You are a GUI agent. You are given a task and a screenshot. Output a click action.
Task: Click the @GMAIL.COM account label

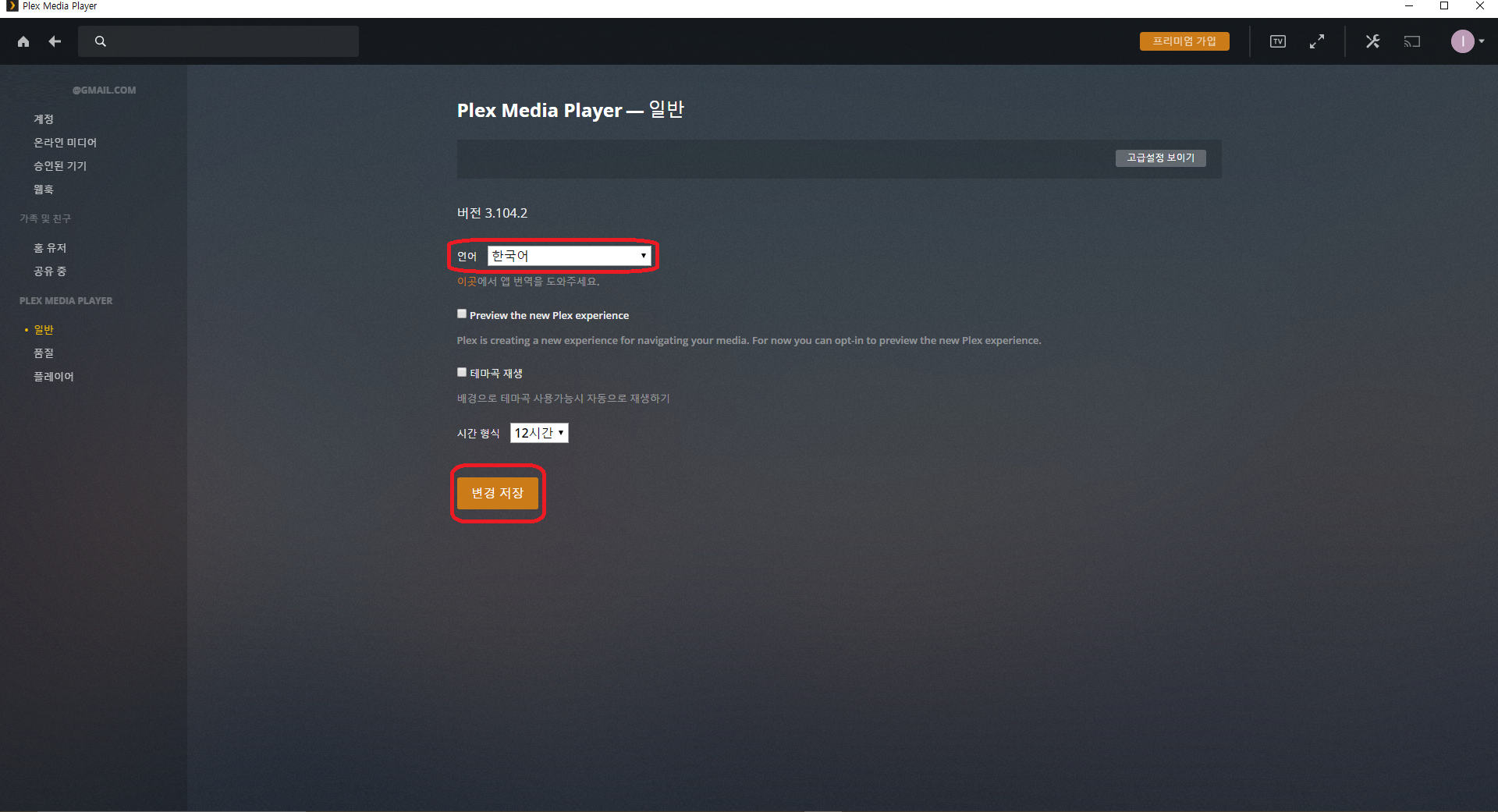[104, 90]
